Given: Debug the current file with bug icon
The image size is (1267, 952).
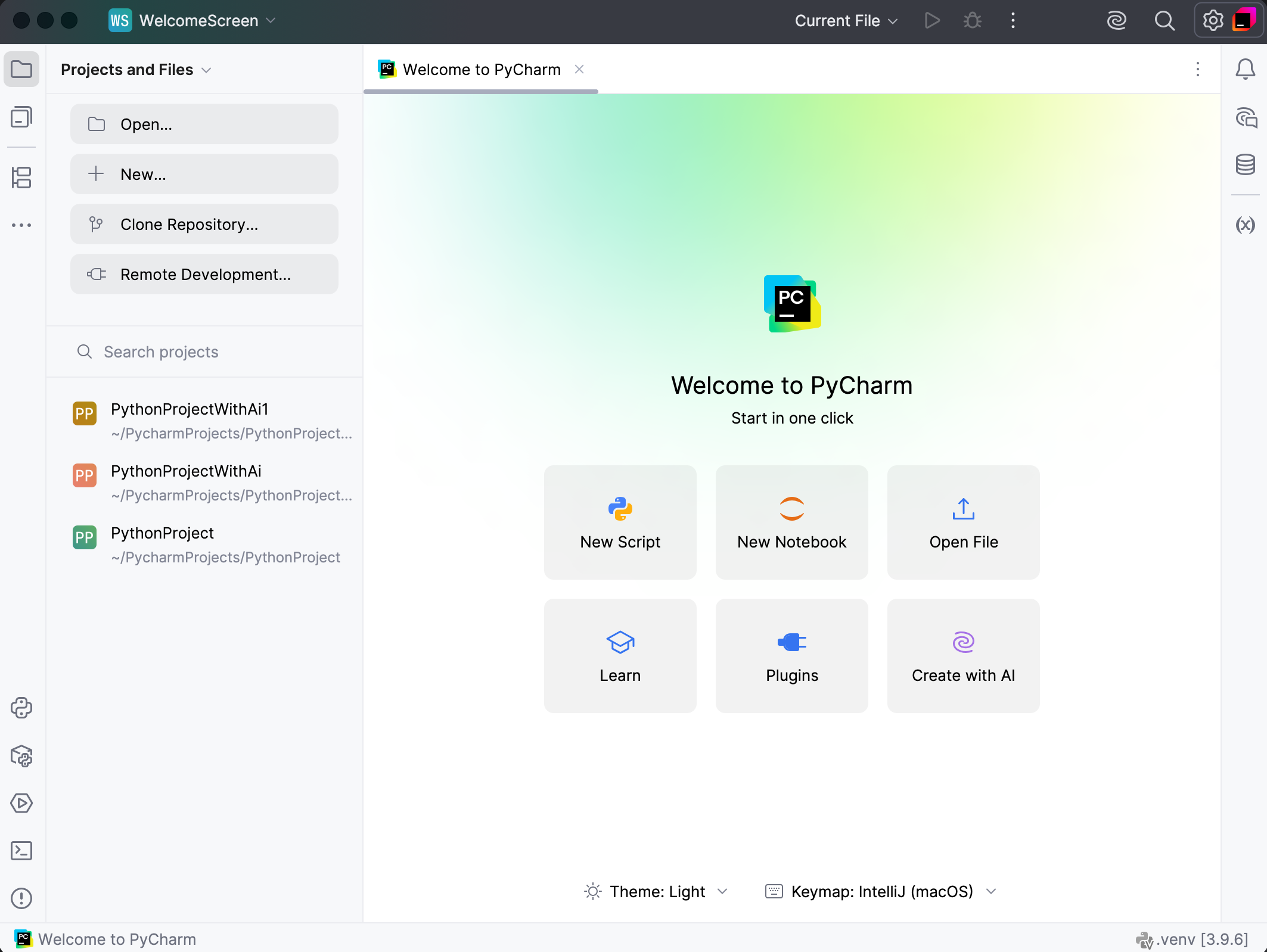Looking at the screenshot, I should (x=973, y=21).
